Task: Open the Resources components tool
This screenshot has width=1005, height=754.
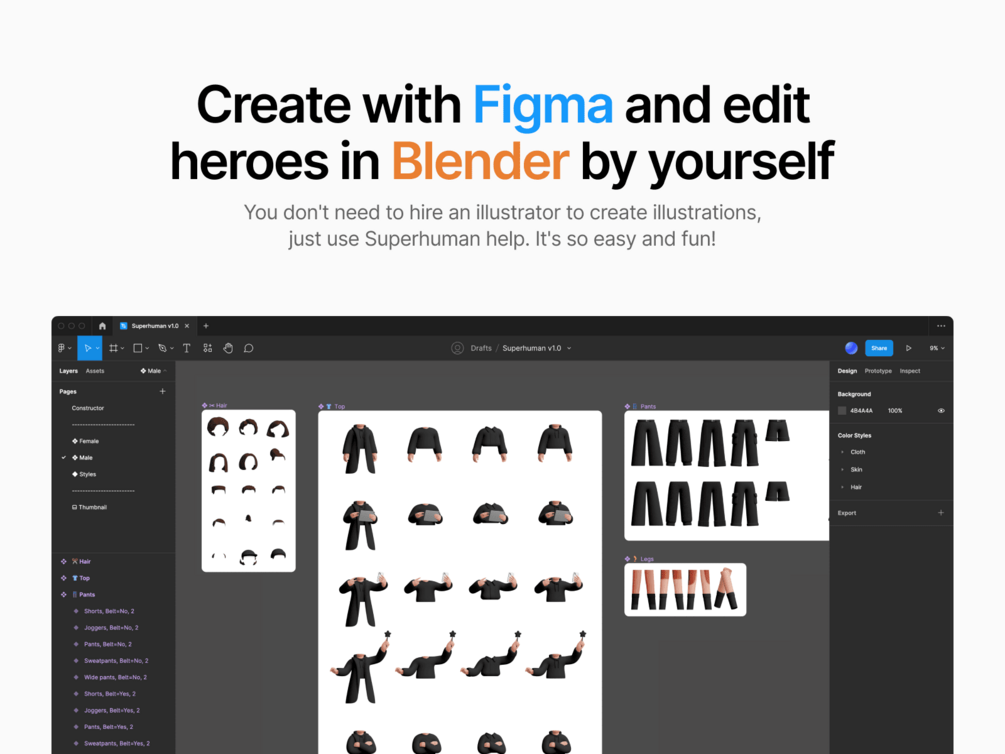Action: click(208, 348)
